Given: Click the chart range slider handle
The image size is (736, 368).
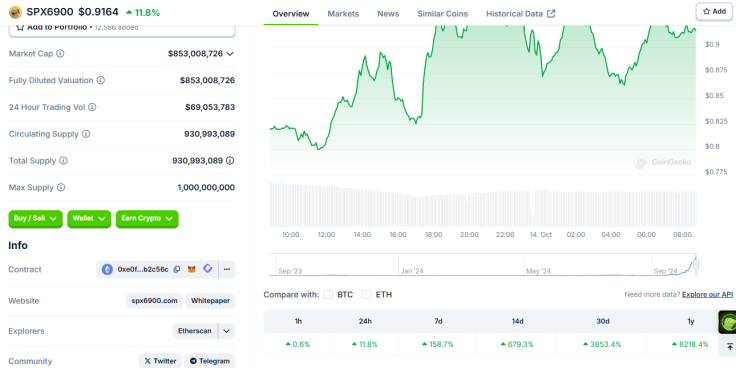Looking at the screenshot, I should 696,264.
